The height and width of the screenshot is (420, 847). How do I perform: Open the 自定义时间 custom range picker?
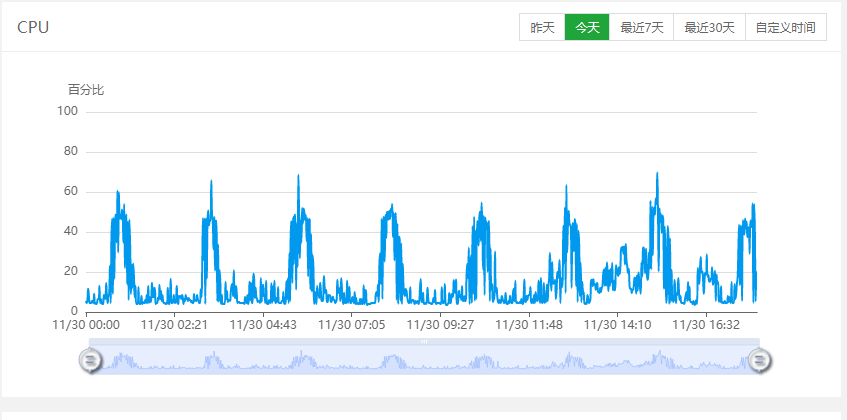pos(785,27)
